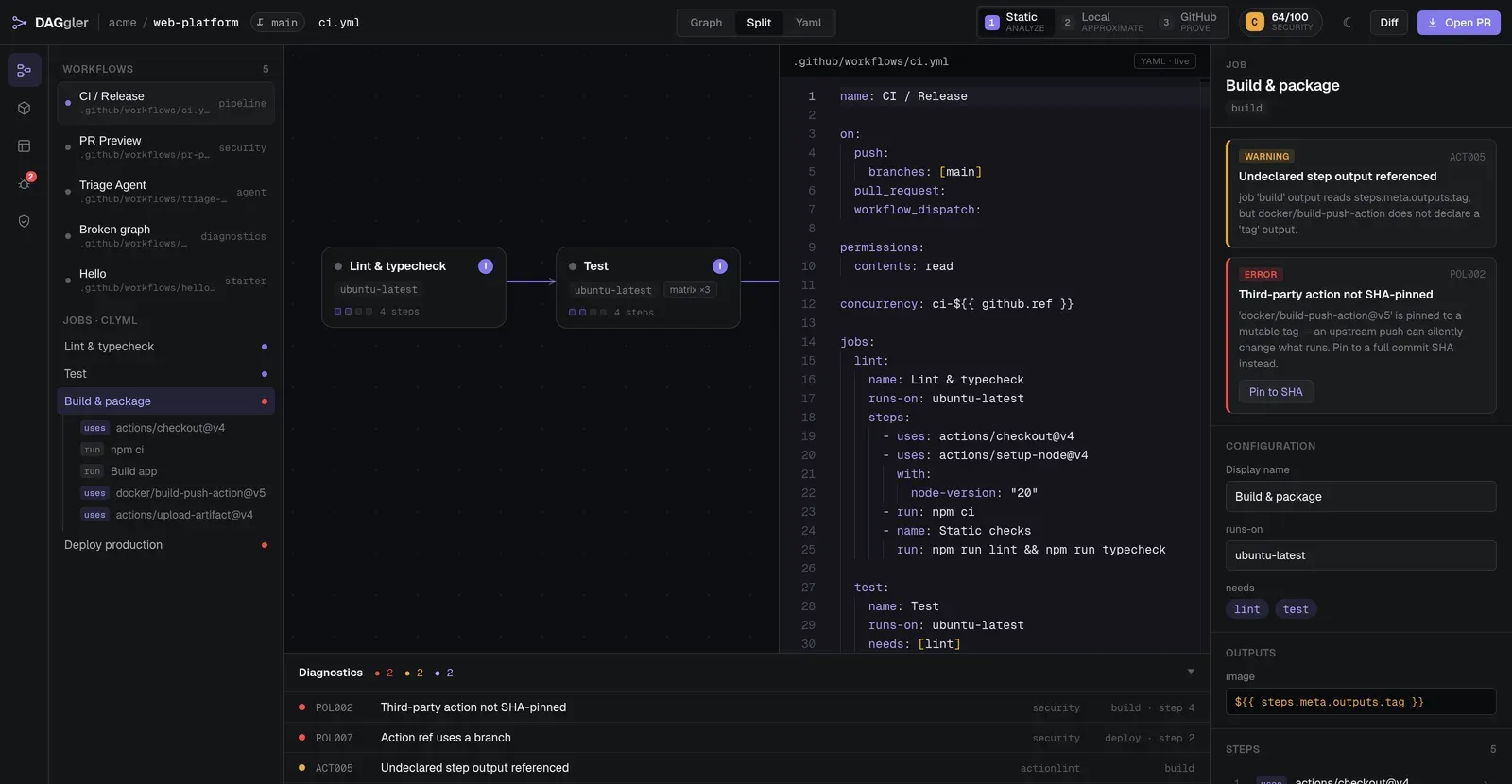
Task: Click the YAML live badge
Action: (1165, 61)
